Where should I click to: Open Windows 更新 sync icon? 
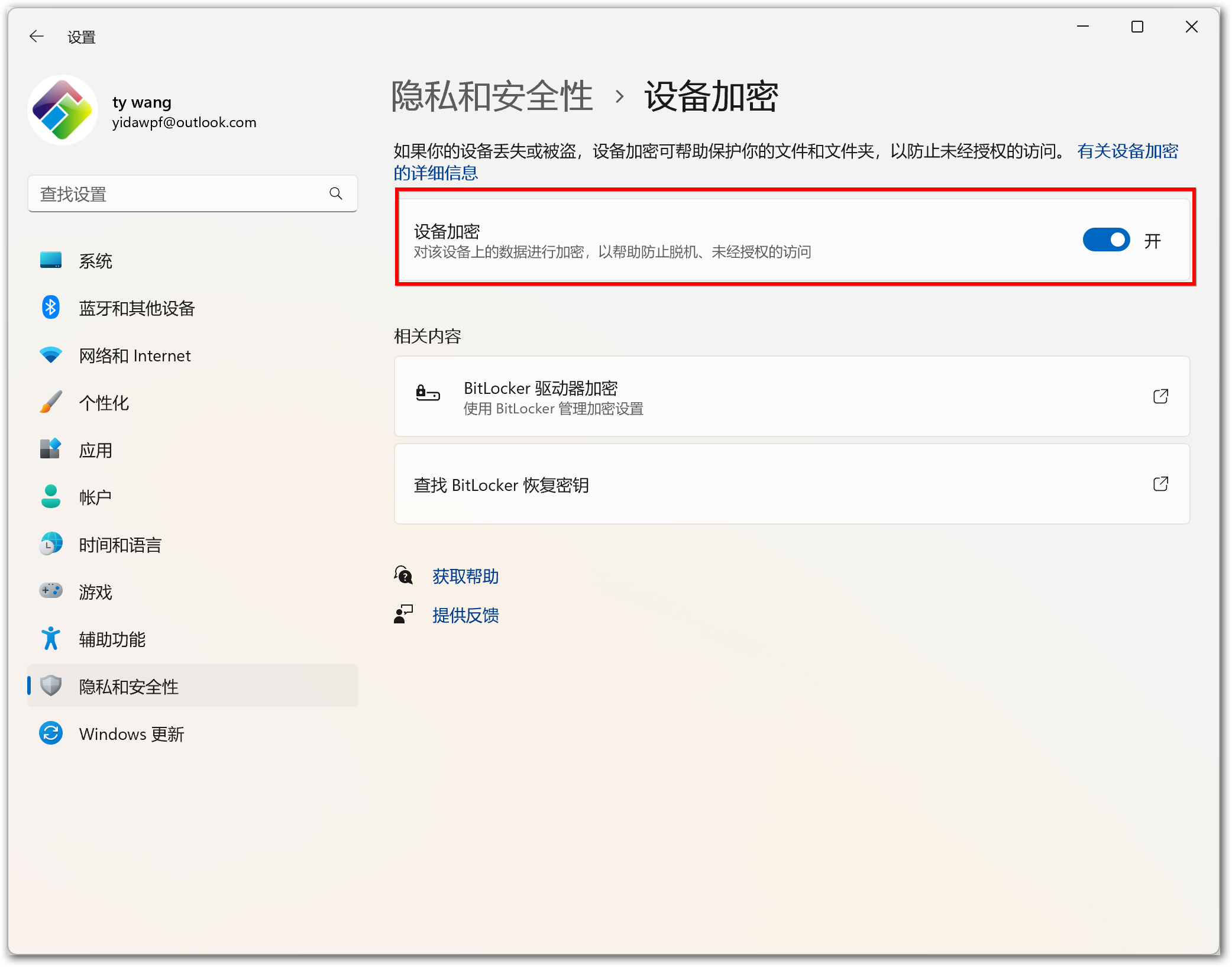point(51,733)
